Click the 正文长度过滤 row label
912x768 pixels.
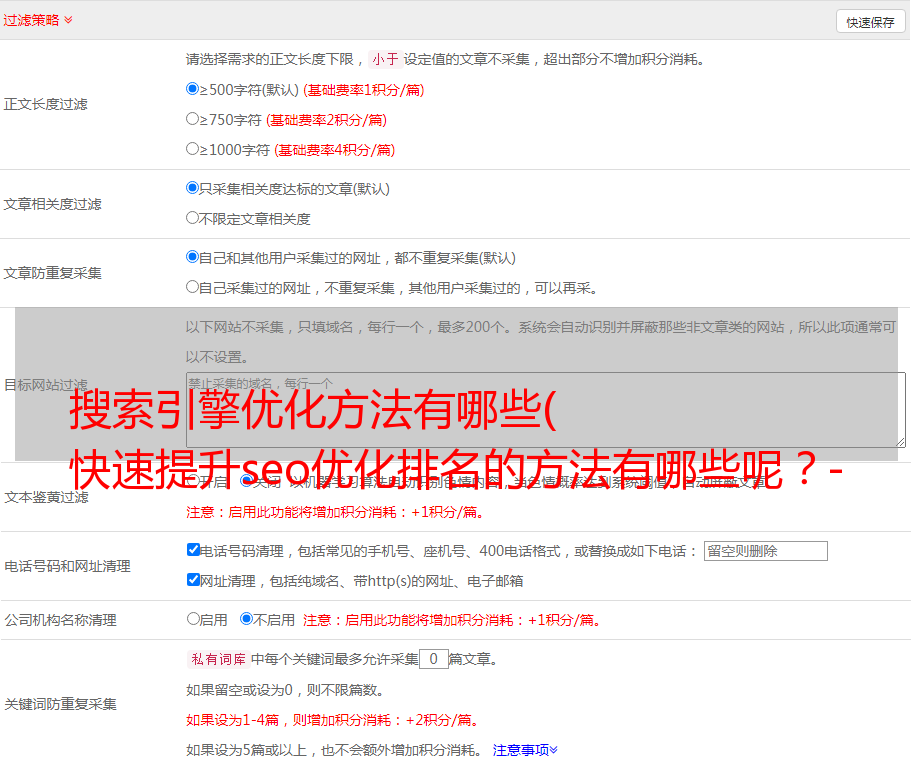pyautogui.click(x=45, y=104)
